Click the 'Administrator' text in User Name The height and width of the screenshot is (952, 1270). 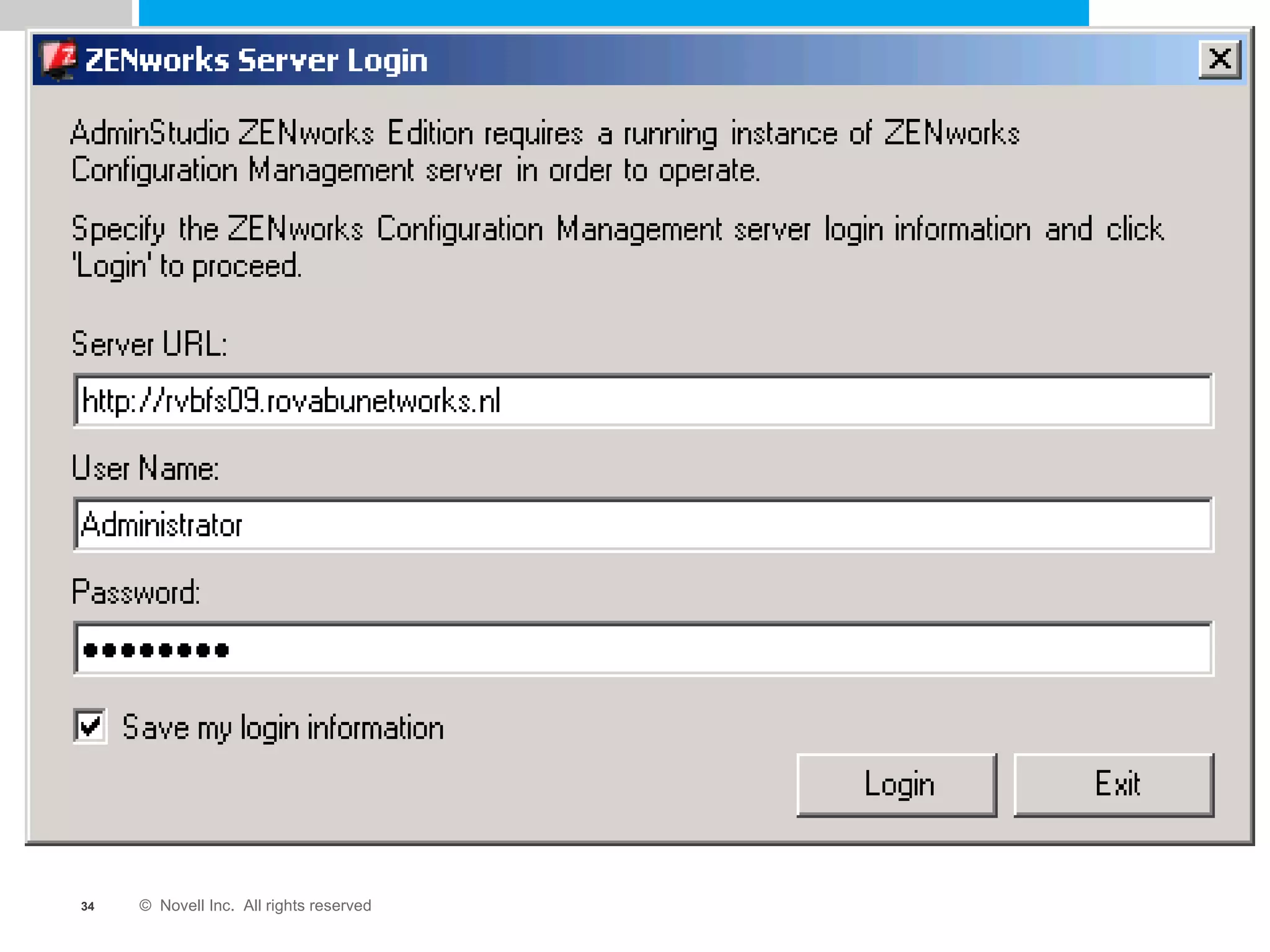(161, 525)
